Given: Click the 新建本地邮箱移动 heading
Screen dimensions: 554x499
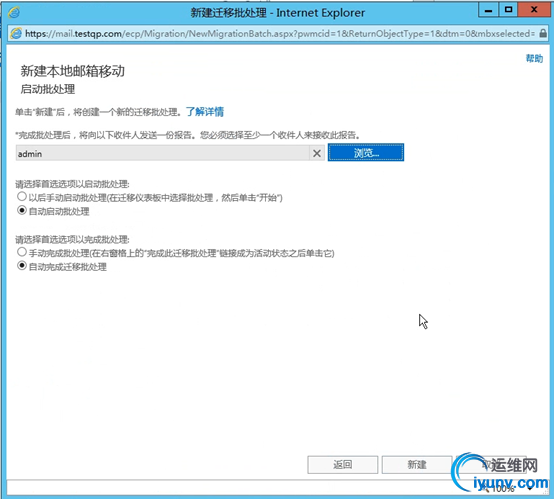Looking at the screenshot, I should [x=72, y=71].
